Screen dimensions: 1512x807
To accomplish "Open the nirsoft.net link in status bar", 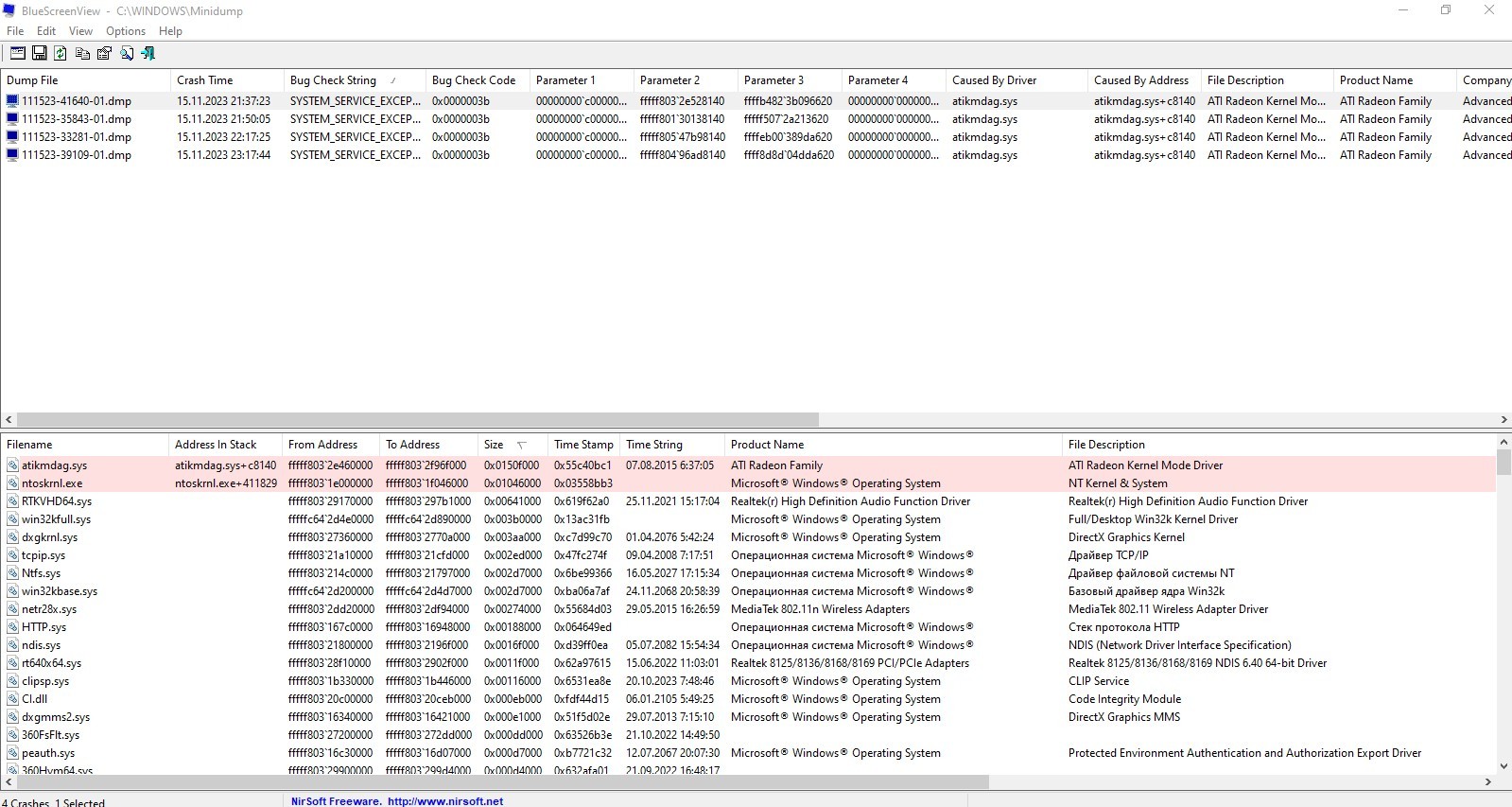I will click(x=445, y=801).
